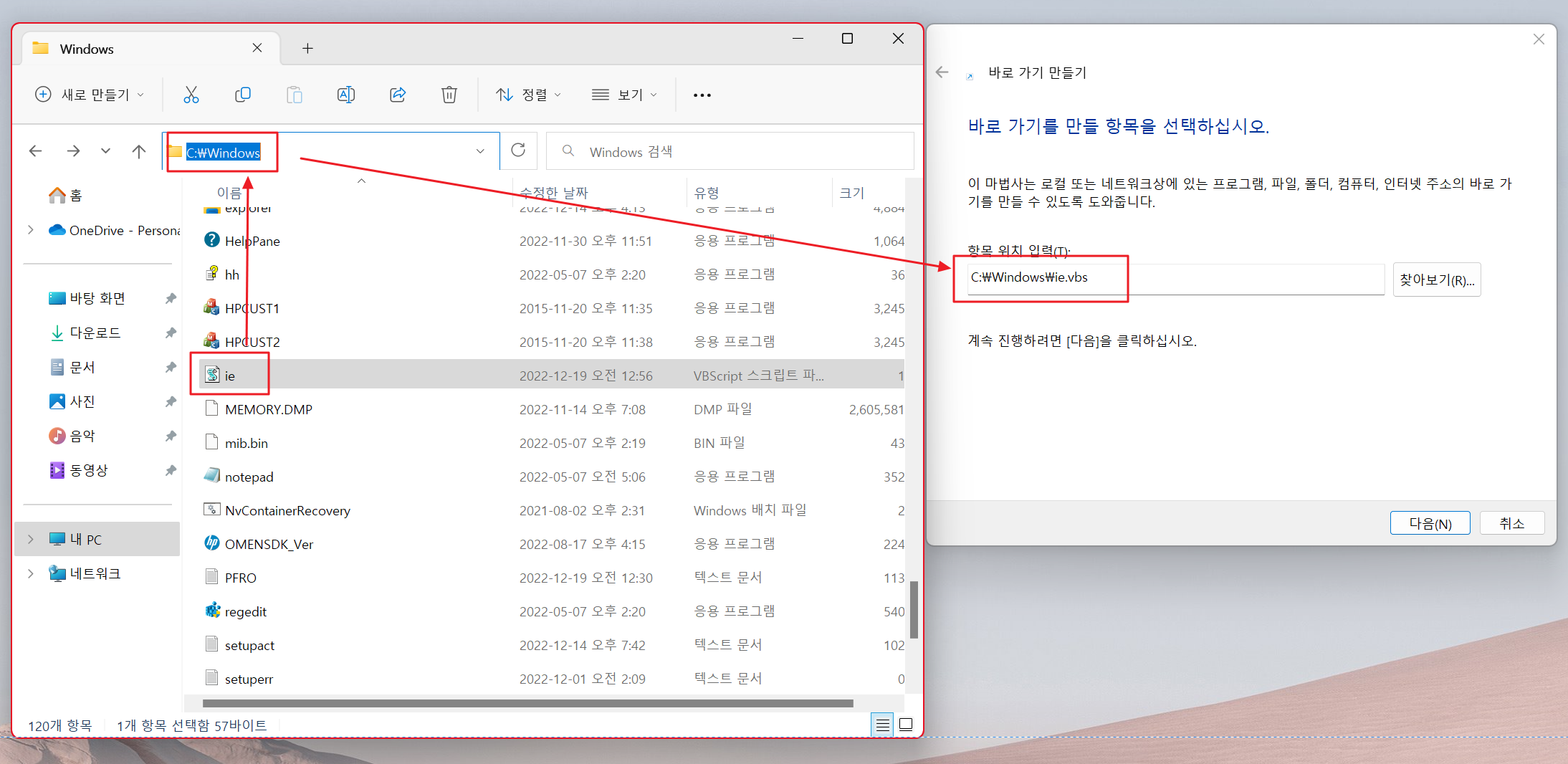Go back using Explorer's back arrow
Viewport: 1568px width, 764px height.
[x=35, y=151]
